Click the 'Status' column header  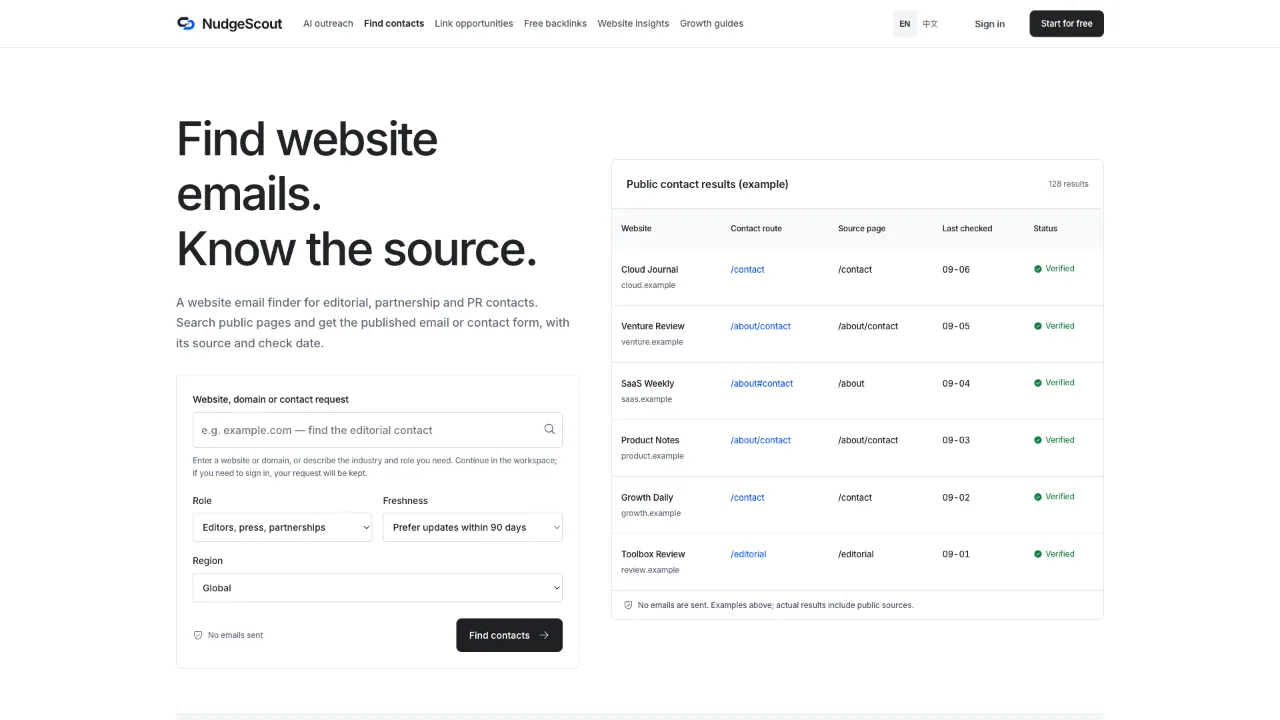pos(1045,229)
